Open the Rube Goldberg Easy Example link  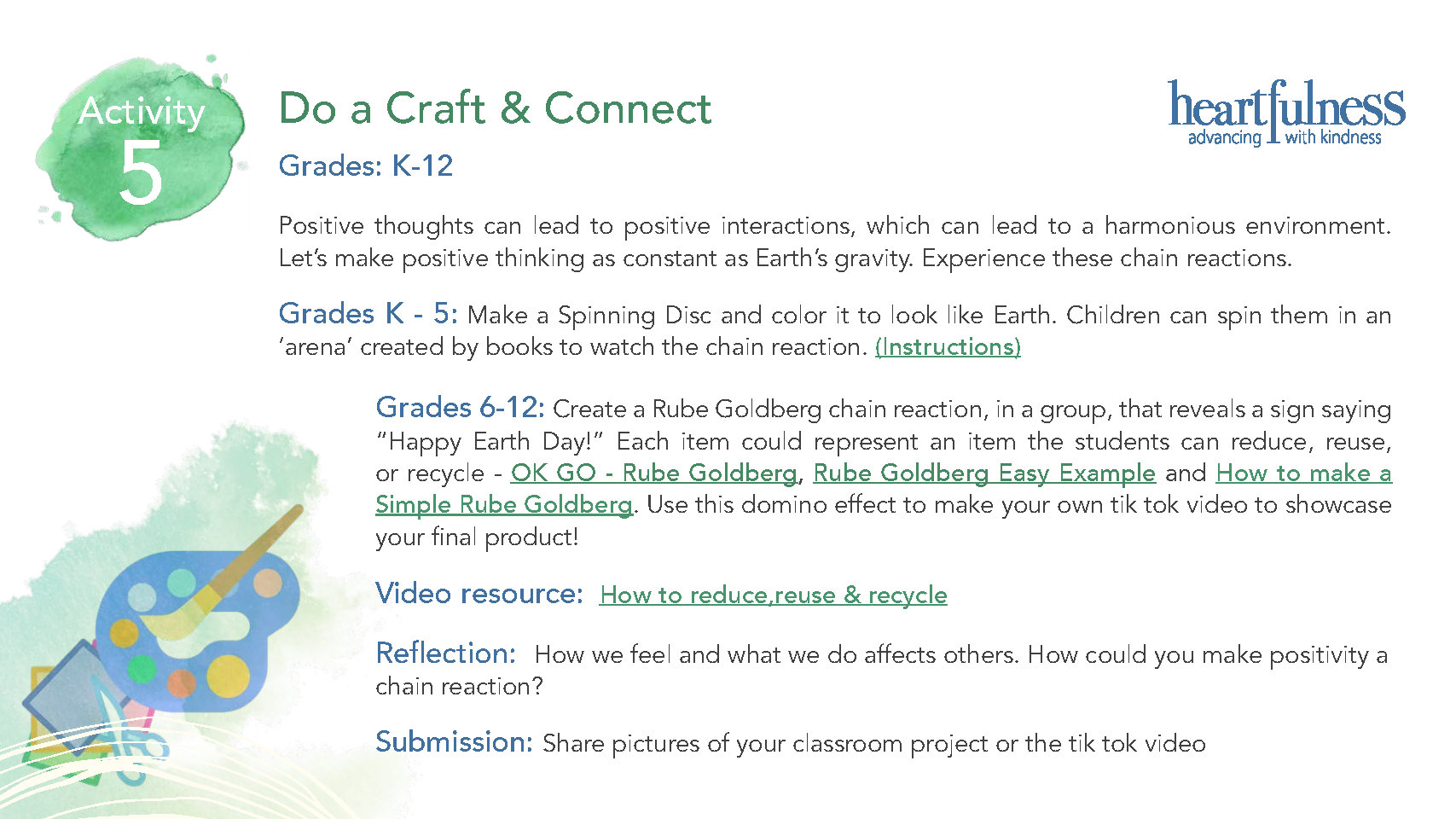pyautogui.click(x=984, y=473)
